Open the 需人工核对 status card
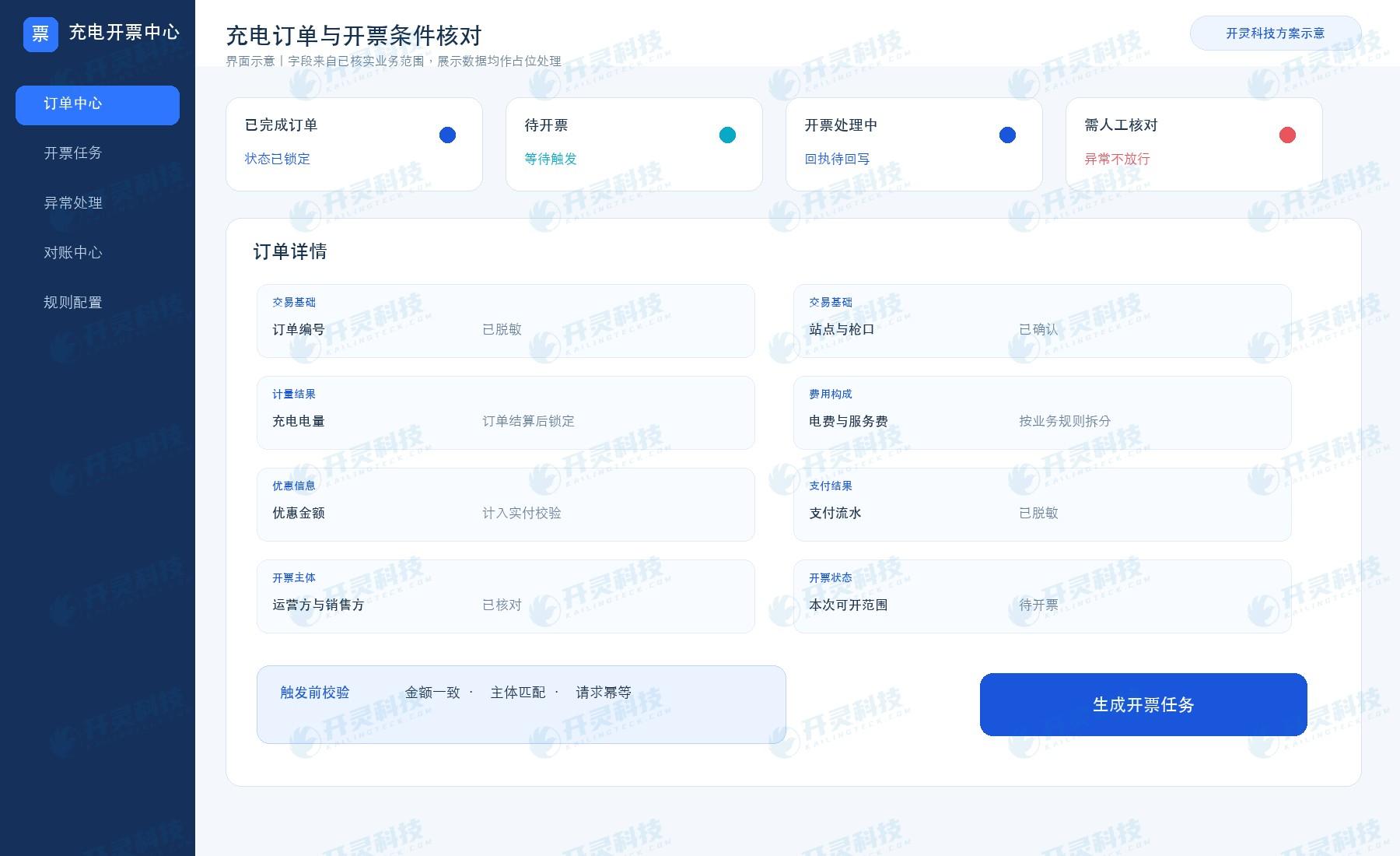This screenshot has height=856, width=1400. pyautogui.click(x=1194, y=144)
